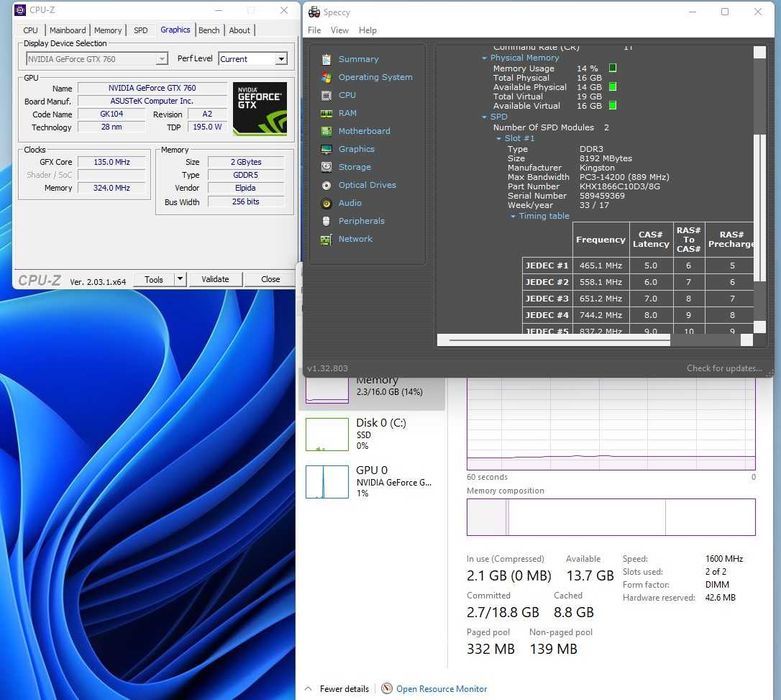Collapse the SPD section in Speccy

pyautogui.click(x=484, y=117)
